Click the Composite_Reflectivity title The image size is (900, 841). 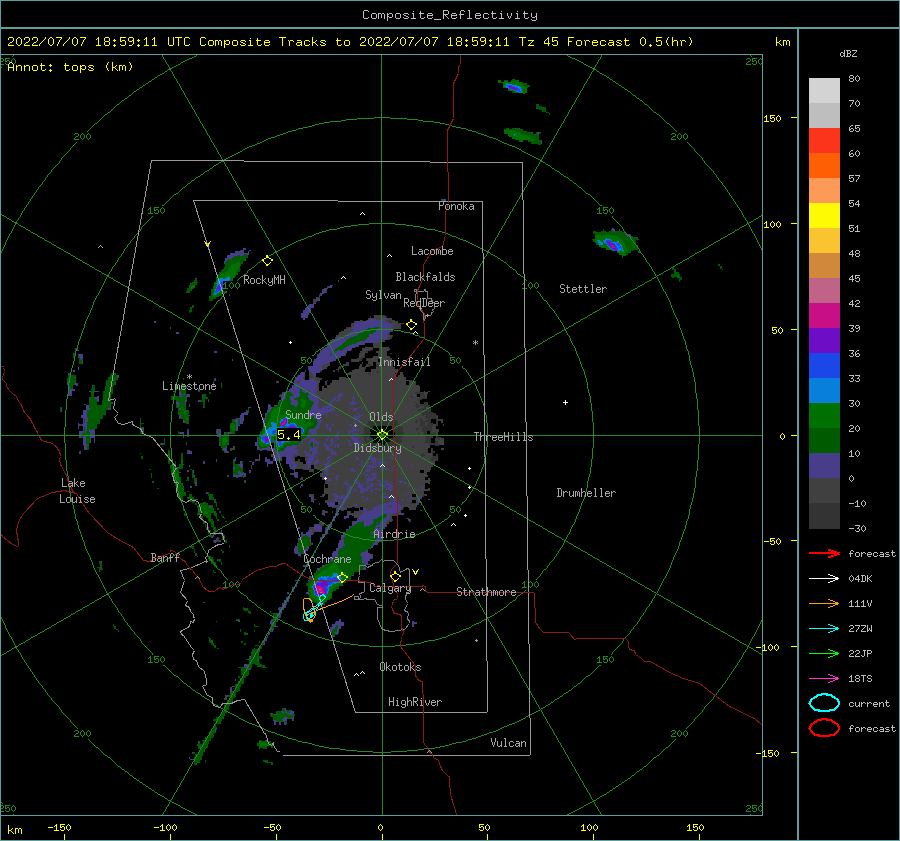[x=450, y=15]
